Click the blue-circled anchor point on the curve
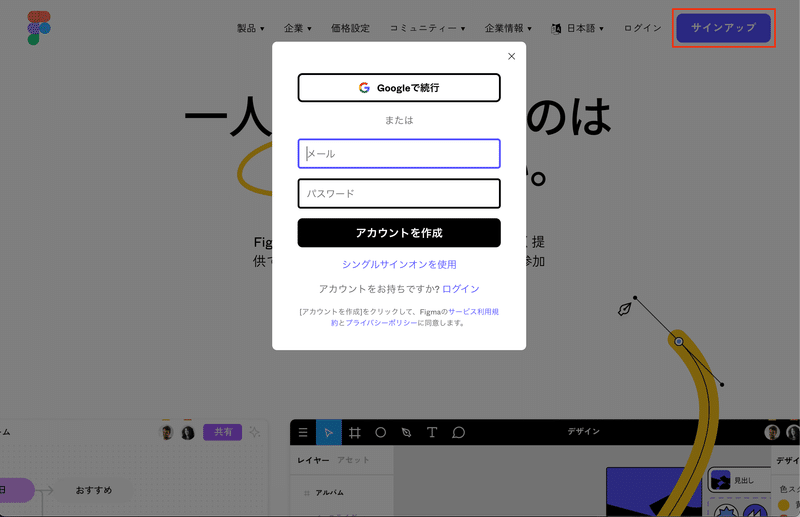Viewport: 800px width, 517px height. click(679, 341)
